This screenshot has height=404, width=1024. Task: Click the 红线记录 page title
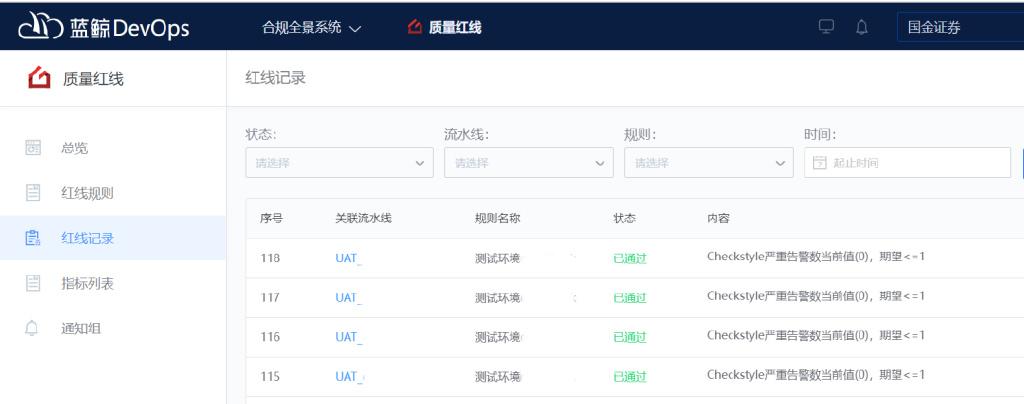coord(276,78)
